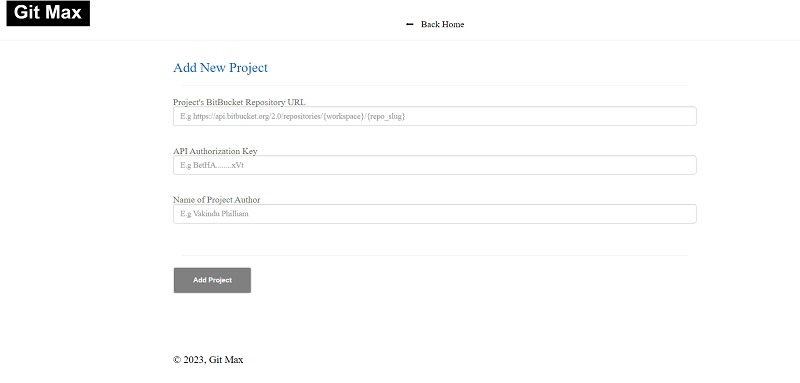Go to Back Home link
Viewport: 800px width, 383px height.
click(x=442, y=24)
